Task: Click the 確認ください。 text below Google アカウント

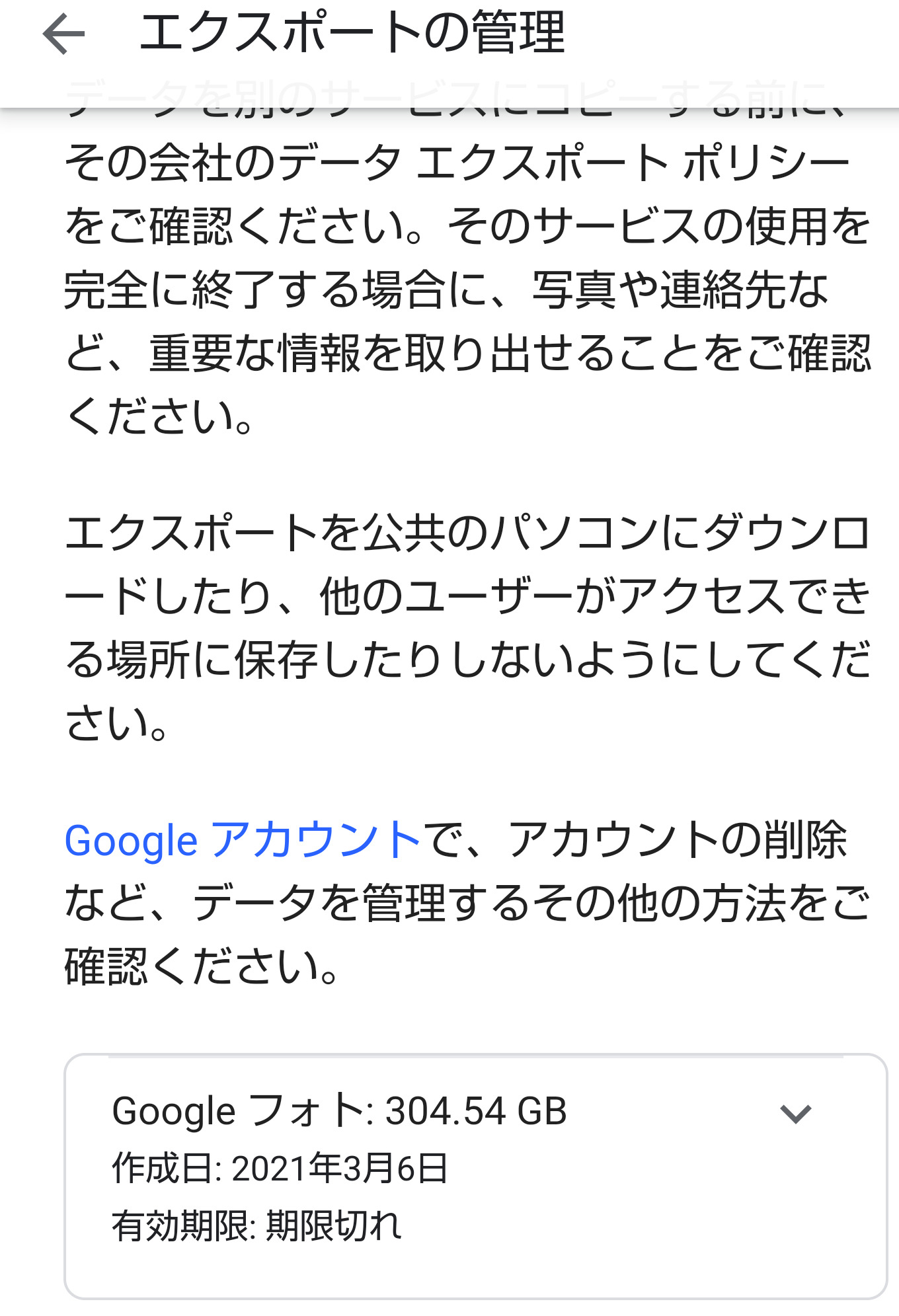Action: 201,967
